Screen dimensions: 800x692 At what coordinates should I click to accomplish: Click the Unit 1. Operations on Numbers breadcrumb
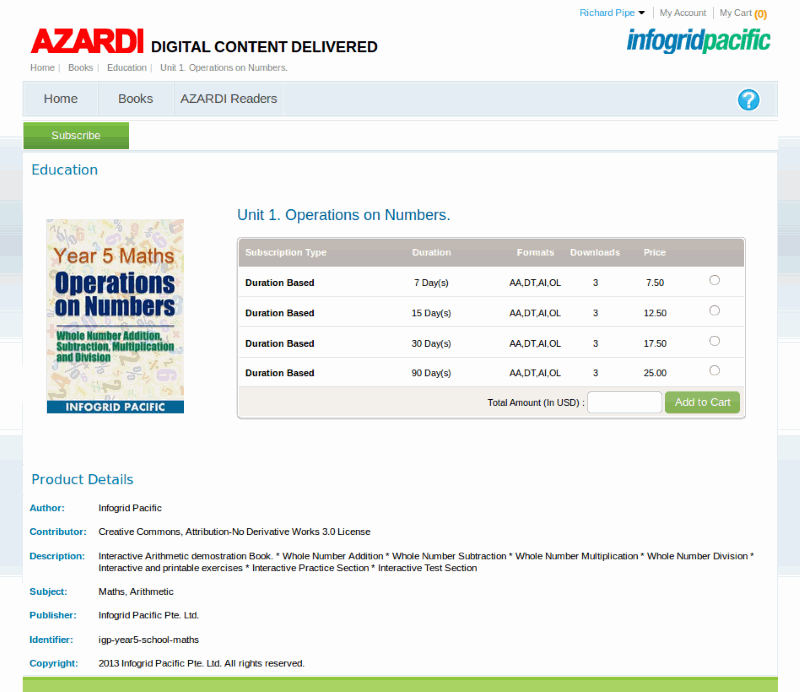tap(224, 68)
